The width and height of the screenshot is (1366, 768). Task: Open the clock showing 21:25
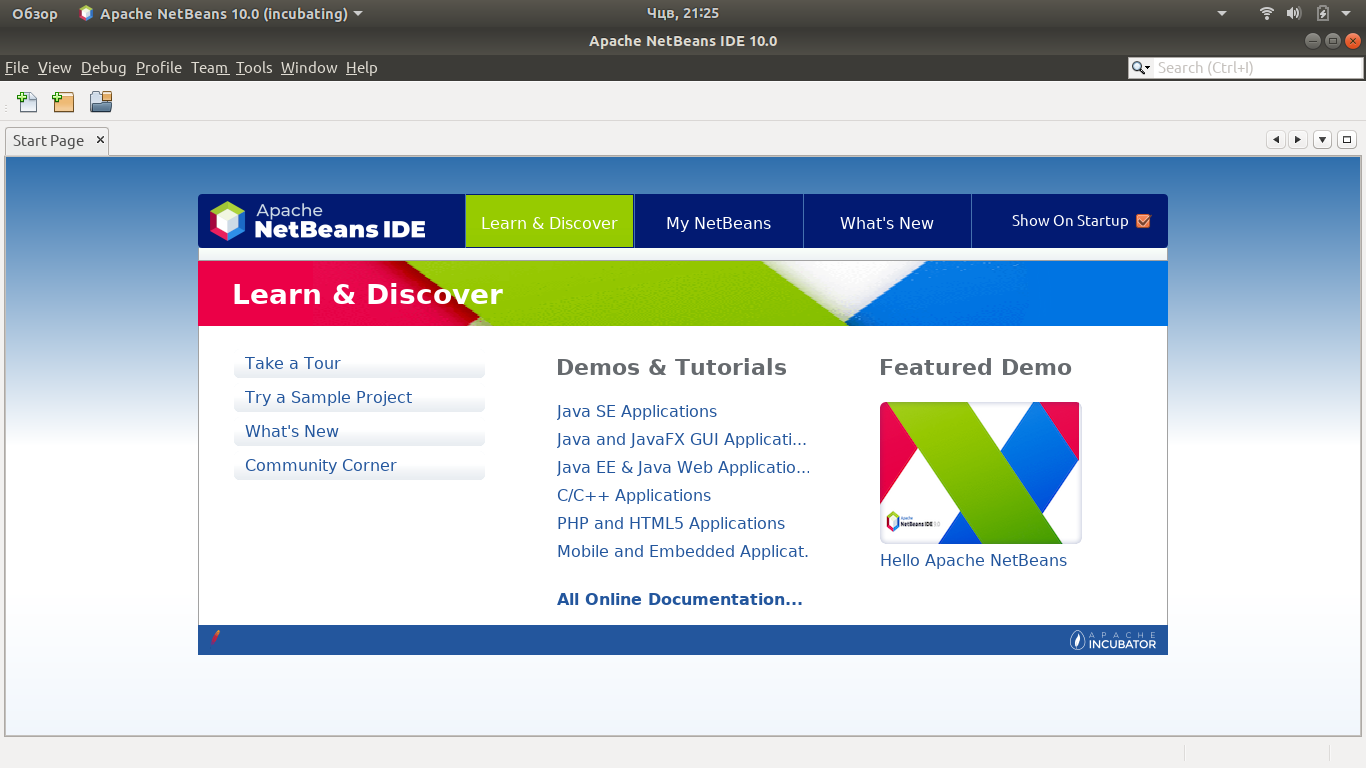point(683,13)
